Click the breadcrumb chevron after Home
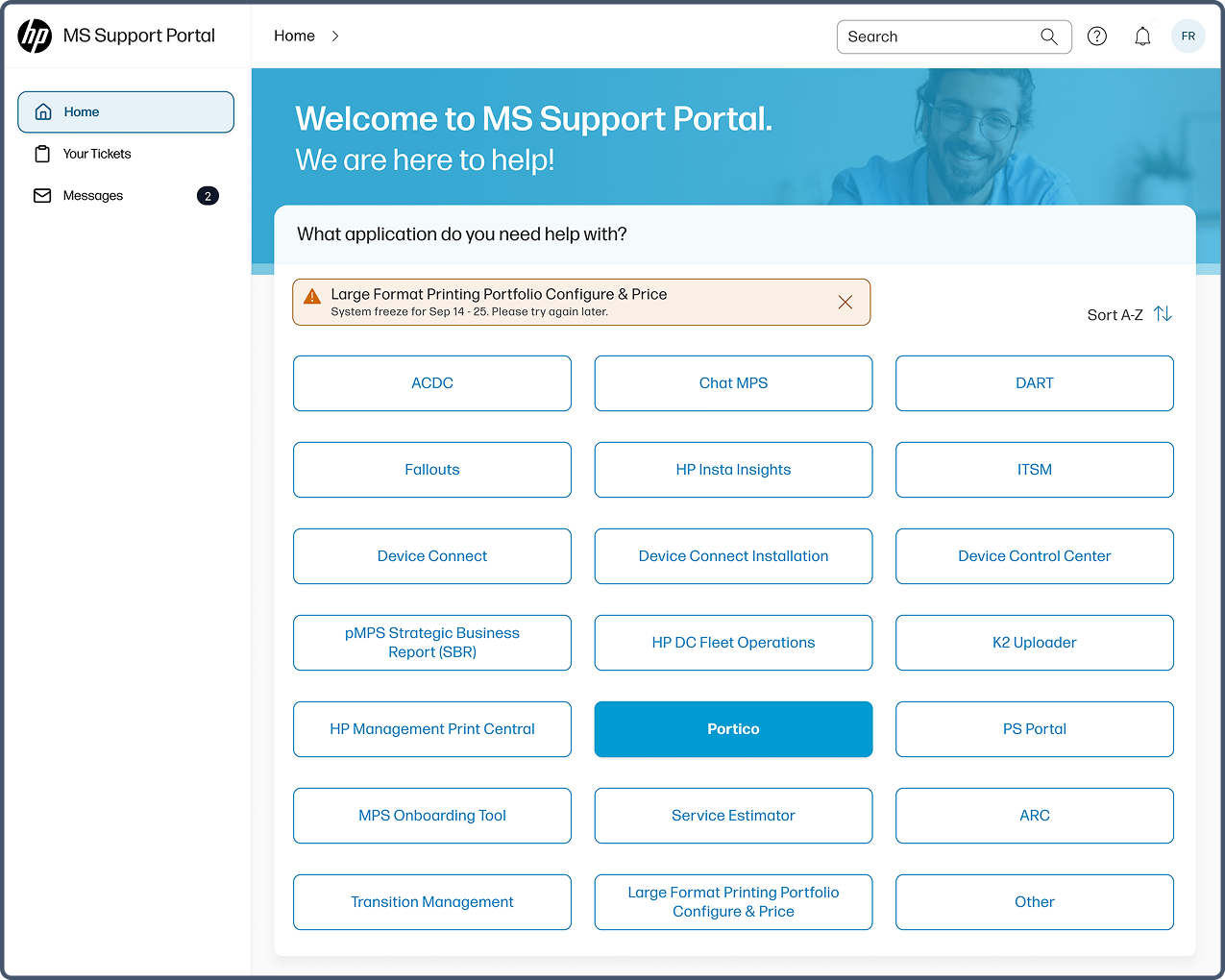 335,37
